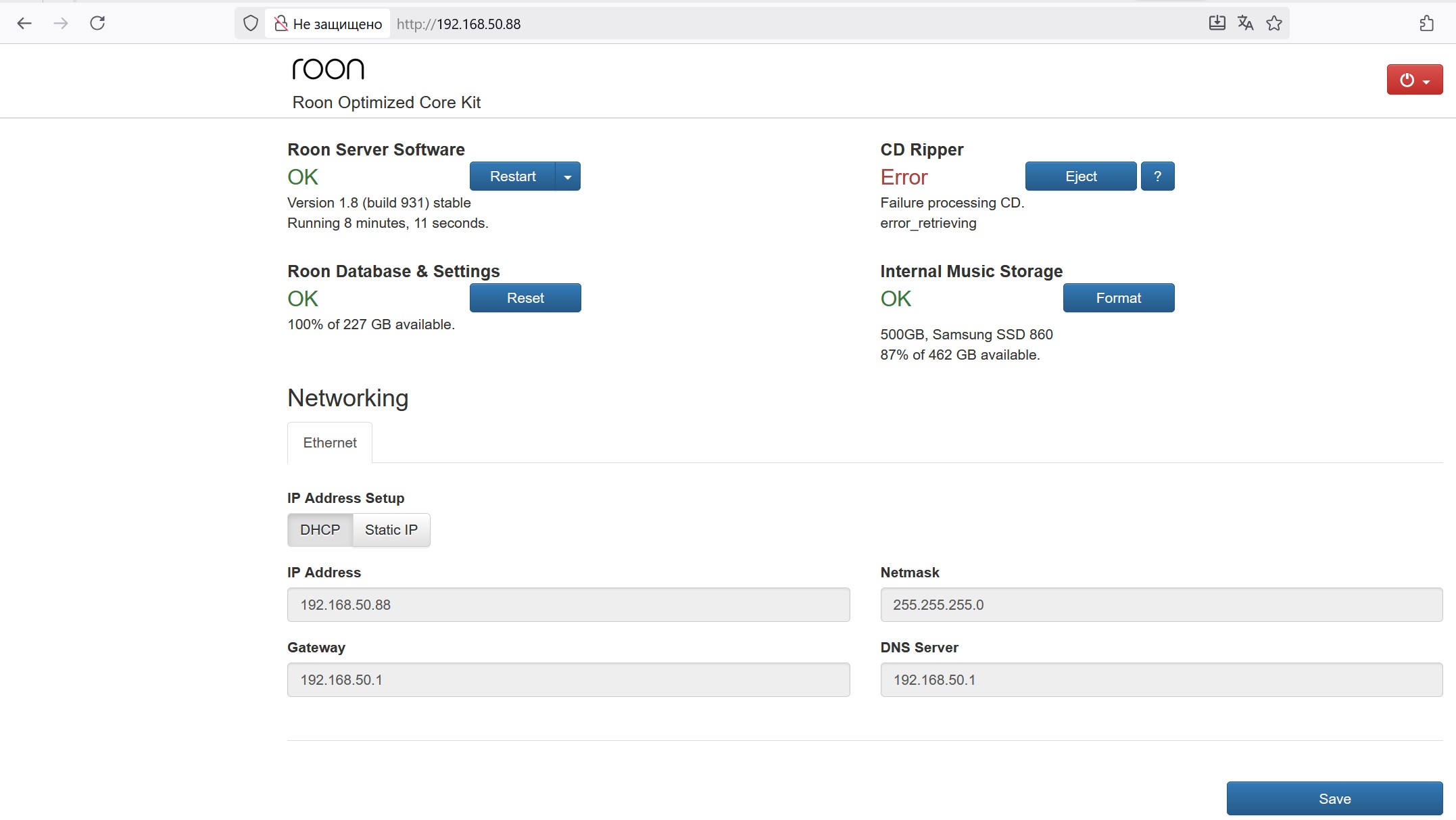Open the red power menu dropdown

(x=1414, y=80)
